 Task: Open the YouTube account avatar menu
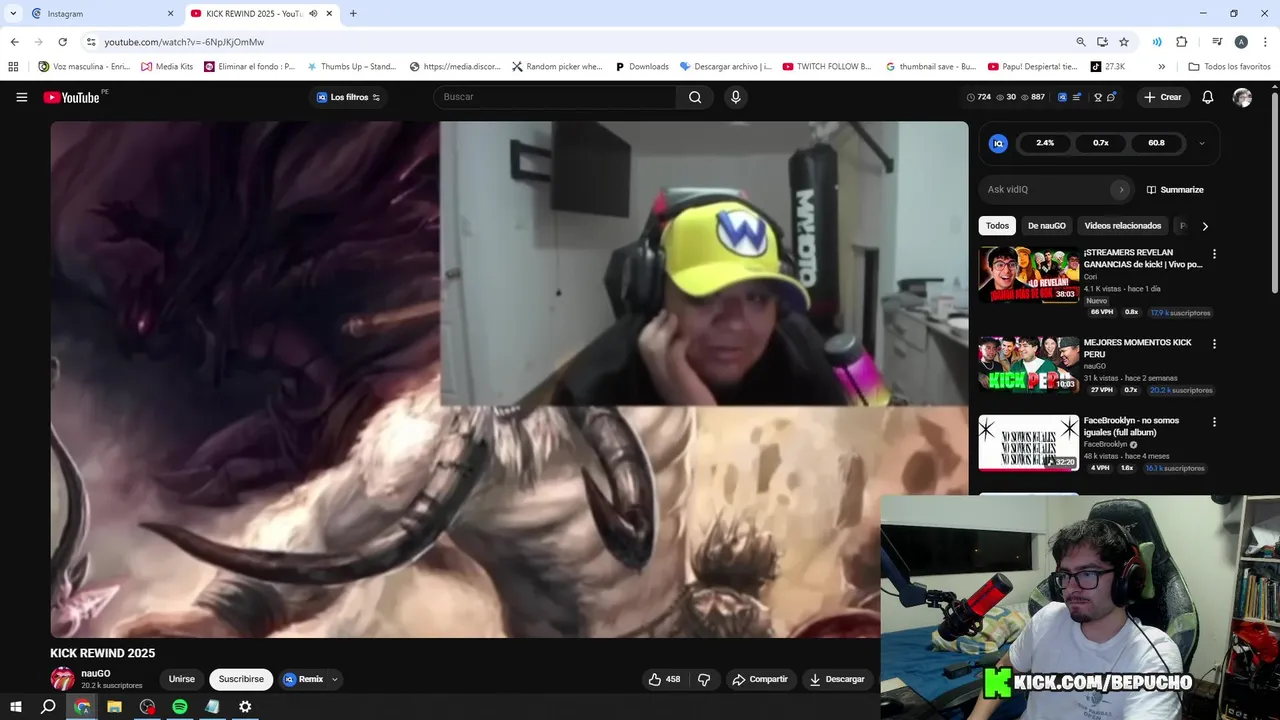[1242, 97]
